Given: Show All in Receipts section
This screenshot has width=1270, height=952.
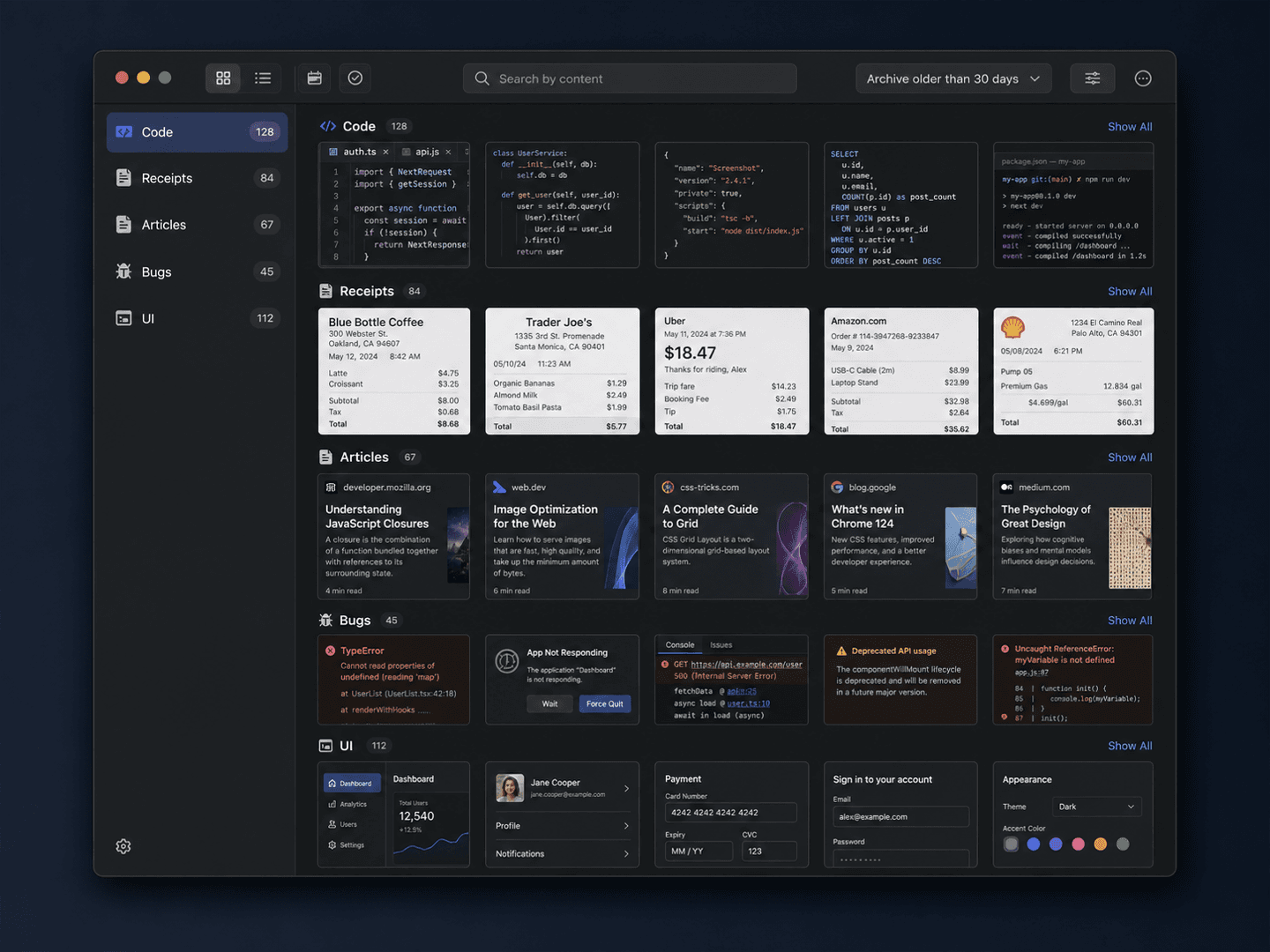Looking at the screenshot, I should click(1130, 292).
